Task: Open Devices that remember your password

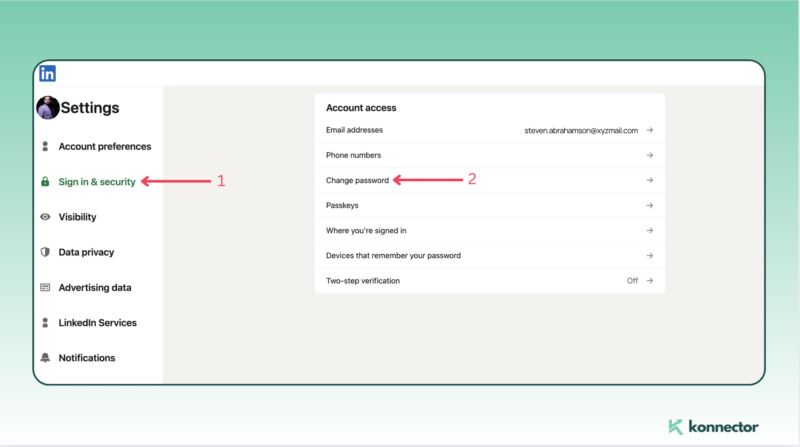Action: pos(393,255)
